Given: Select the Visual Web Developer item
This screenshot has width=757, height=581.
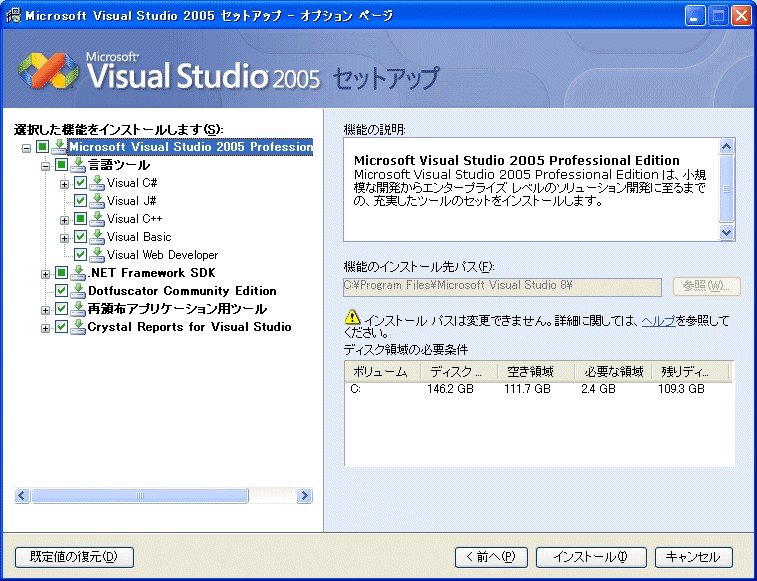Looking at the screenshot, I should [x=162, y=255].
